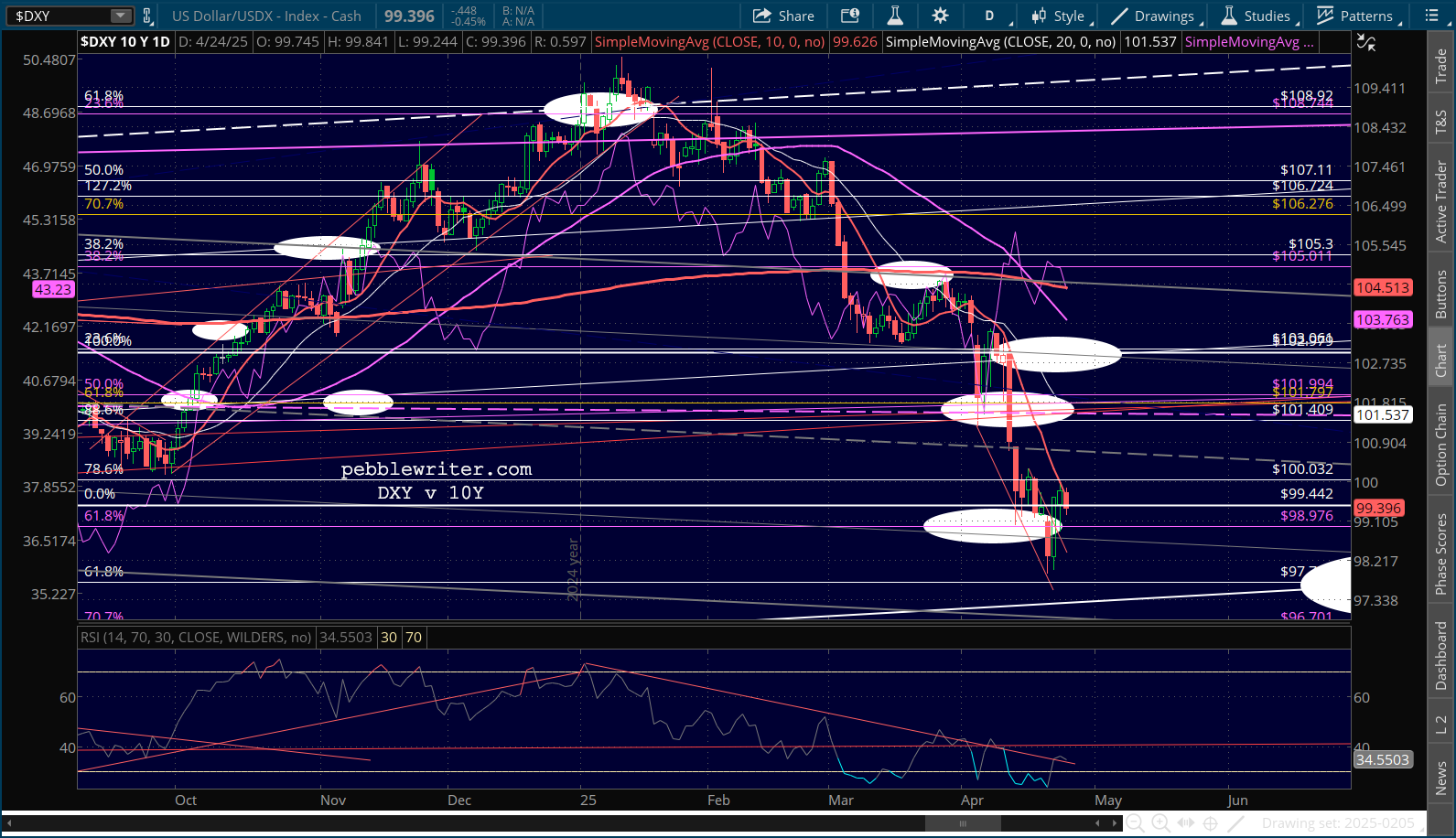
Task: Expand the Style dropdown menu
Action: (1060, 16)
